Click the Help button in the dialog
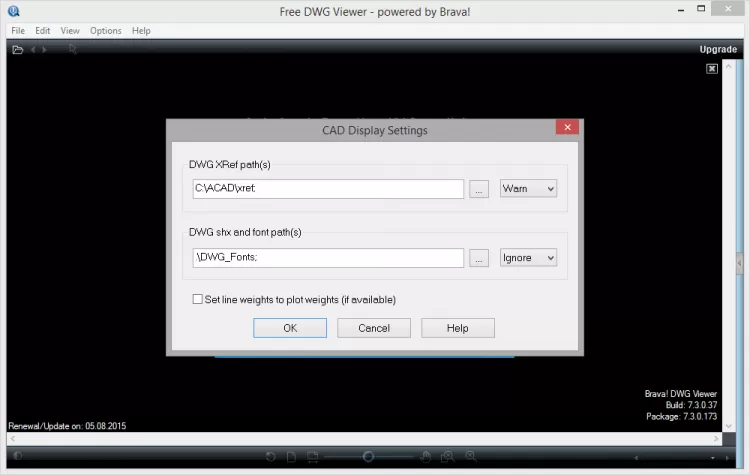 458,328
